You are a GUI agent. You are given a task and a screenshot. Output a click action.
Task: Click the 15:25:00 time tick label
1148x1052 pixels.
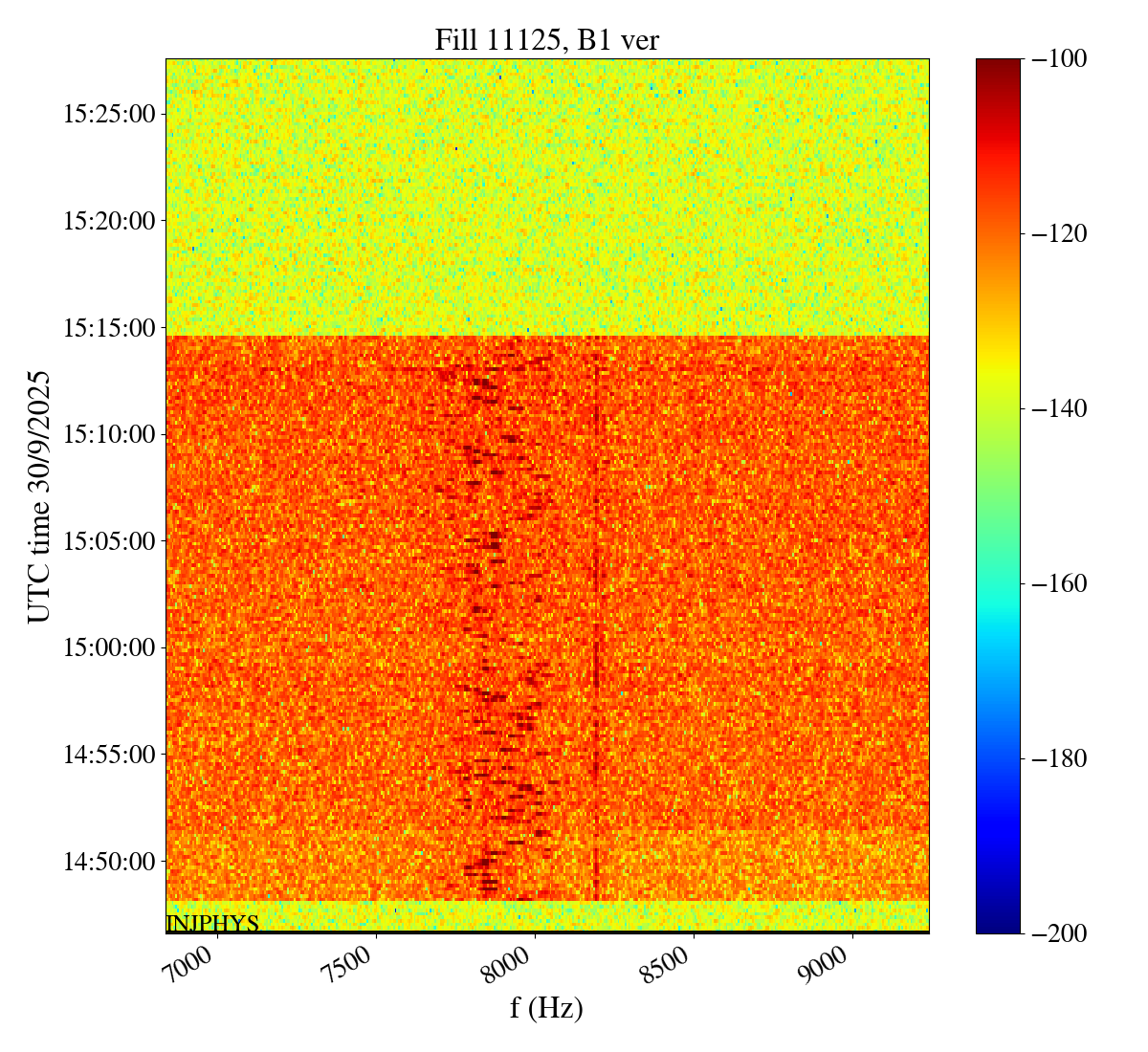pos(109,115)
